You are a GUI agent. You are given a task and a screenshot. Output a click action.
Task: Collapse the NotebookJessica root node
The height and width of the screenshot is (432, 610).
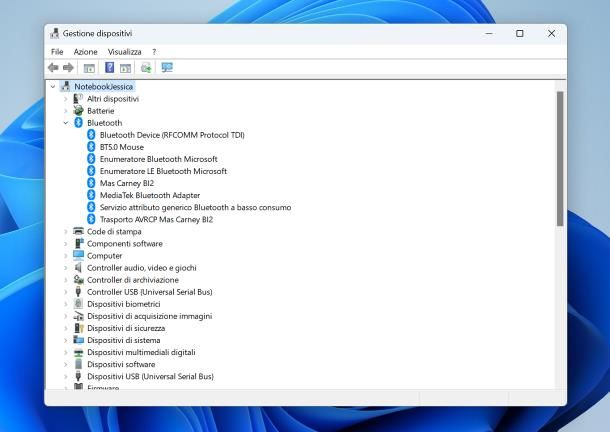tap(53, 86)
